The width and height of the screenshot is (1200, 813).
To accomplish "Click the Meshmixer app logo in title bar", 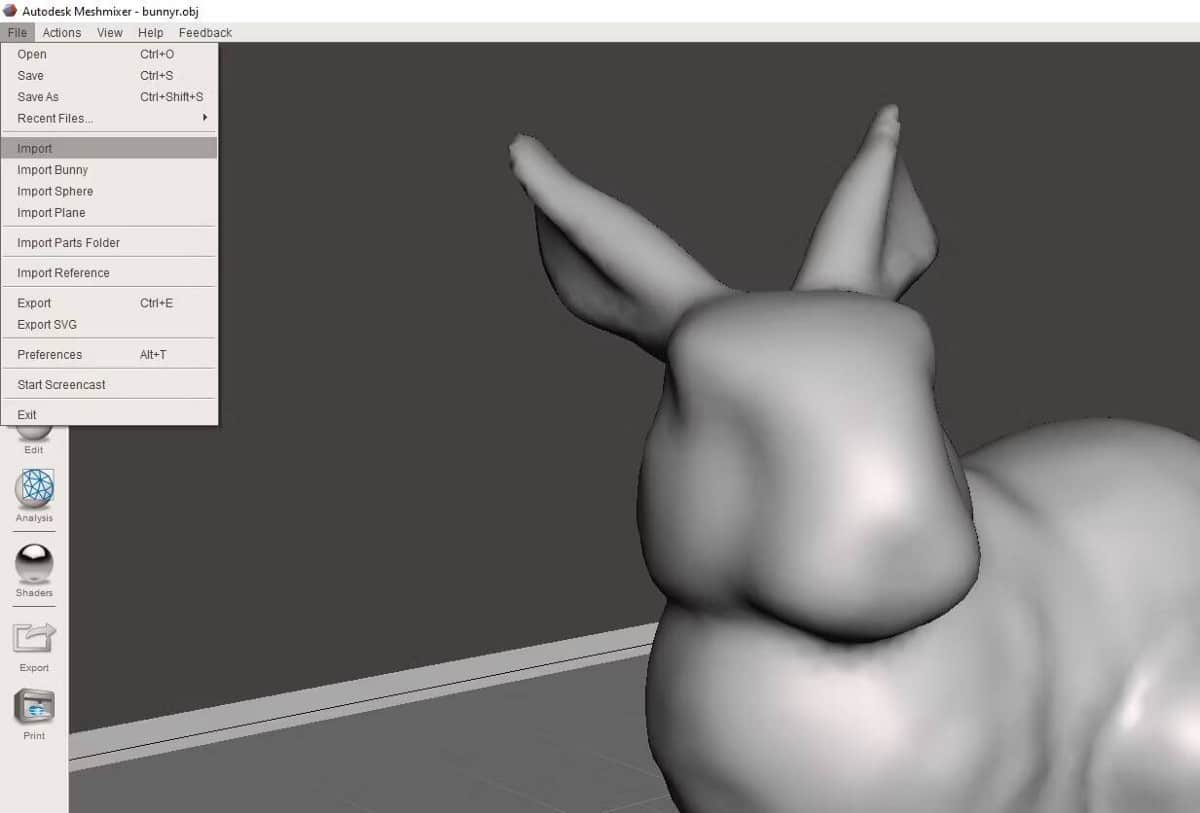I will 9,11.
